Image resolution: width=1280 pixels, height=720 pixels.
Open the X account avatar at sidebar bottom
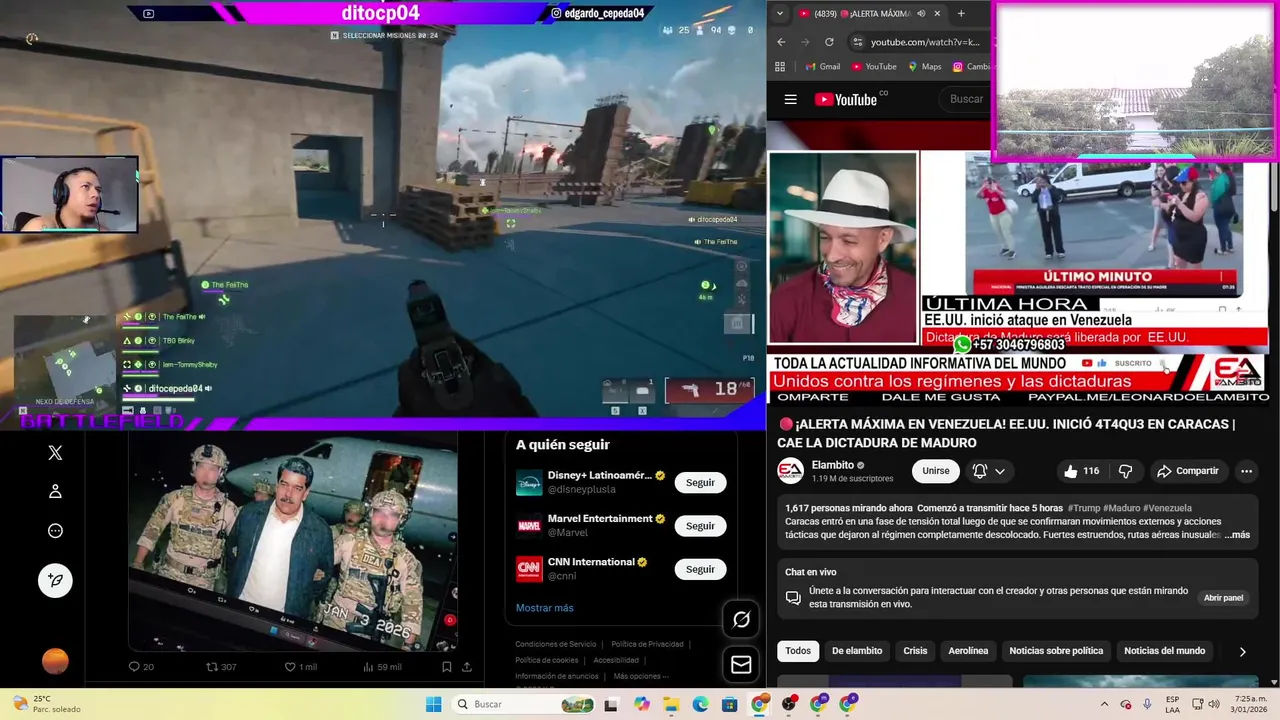(55, 661)
